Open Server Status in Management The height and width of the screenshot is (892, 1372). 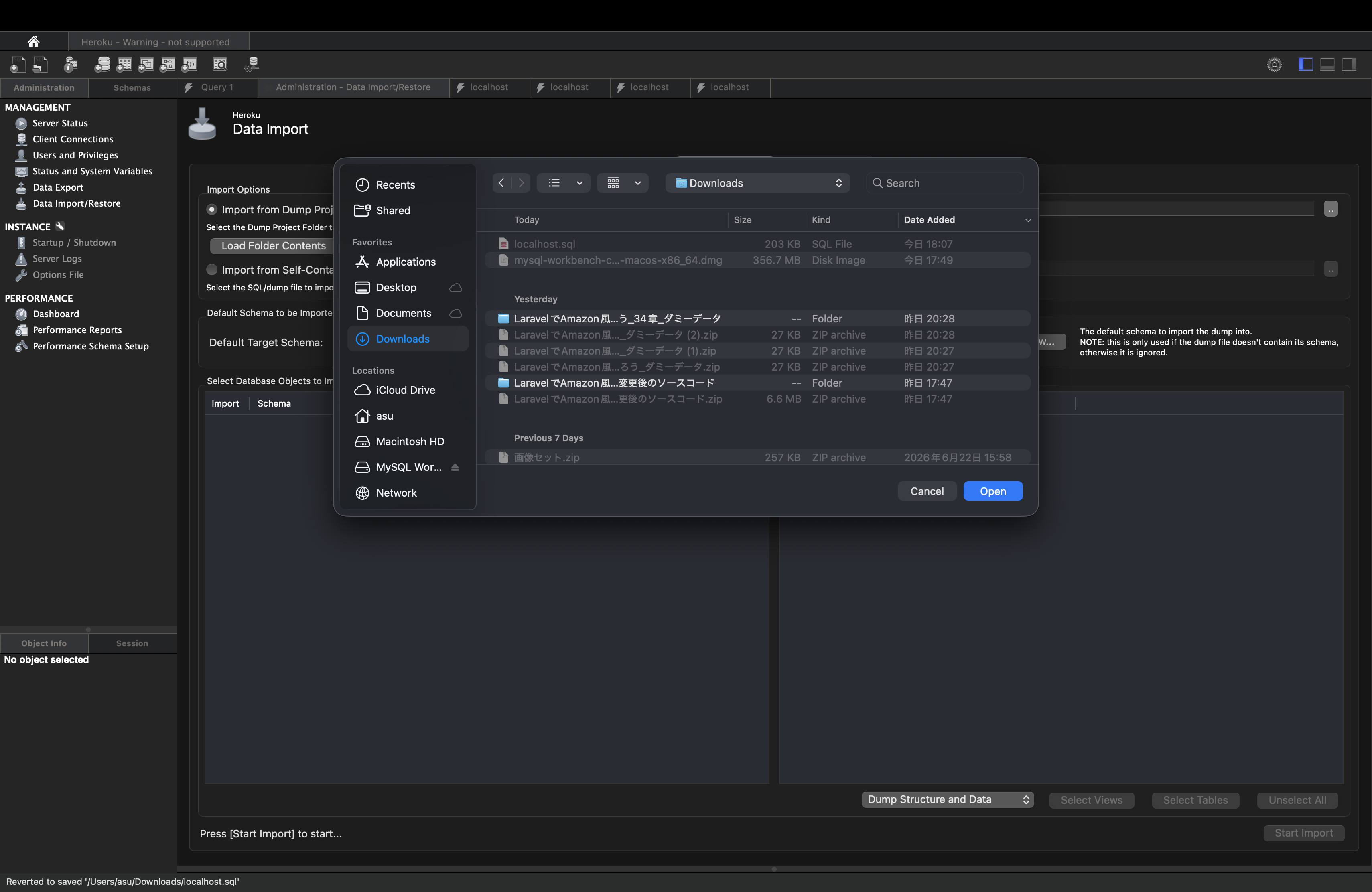[60, 123]
